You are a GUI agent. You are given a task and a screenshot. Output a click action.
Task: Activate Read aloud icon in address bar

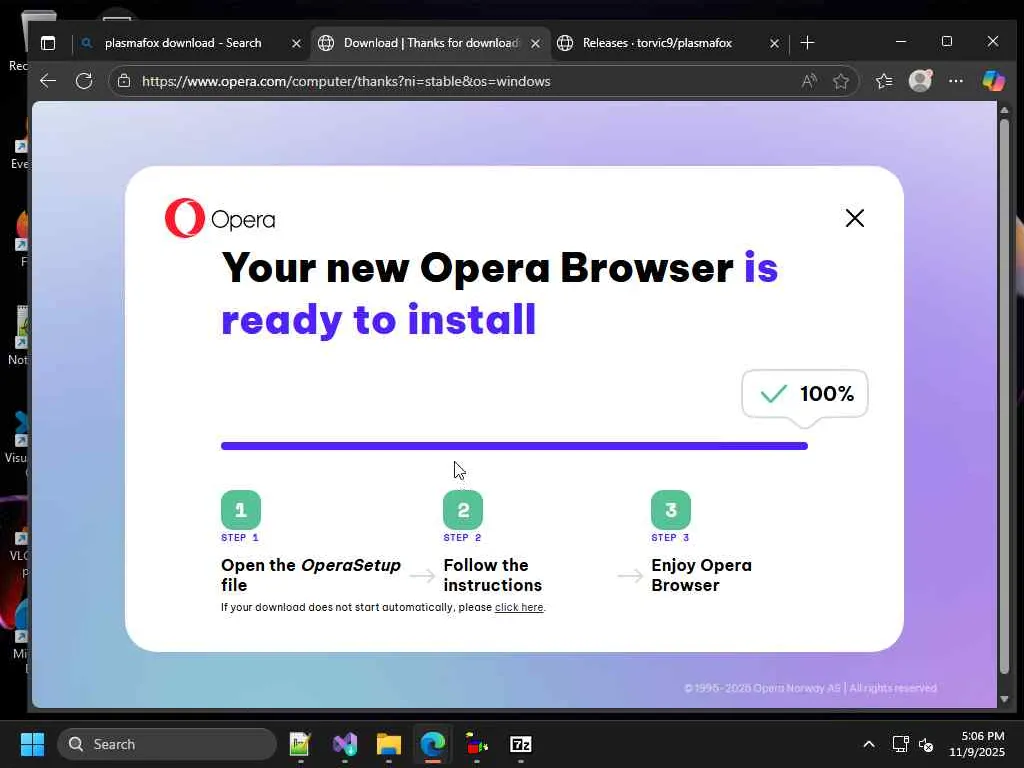pos(808,81)
